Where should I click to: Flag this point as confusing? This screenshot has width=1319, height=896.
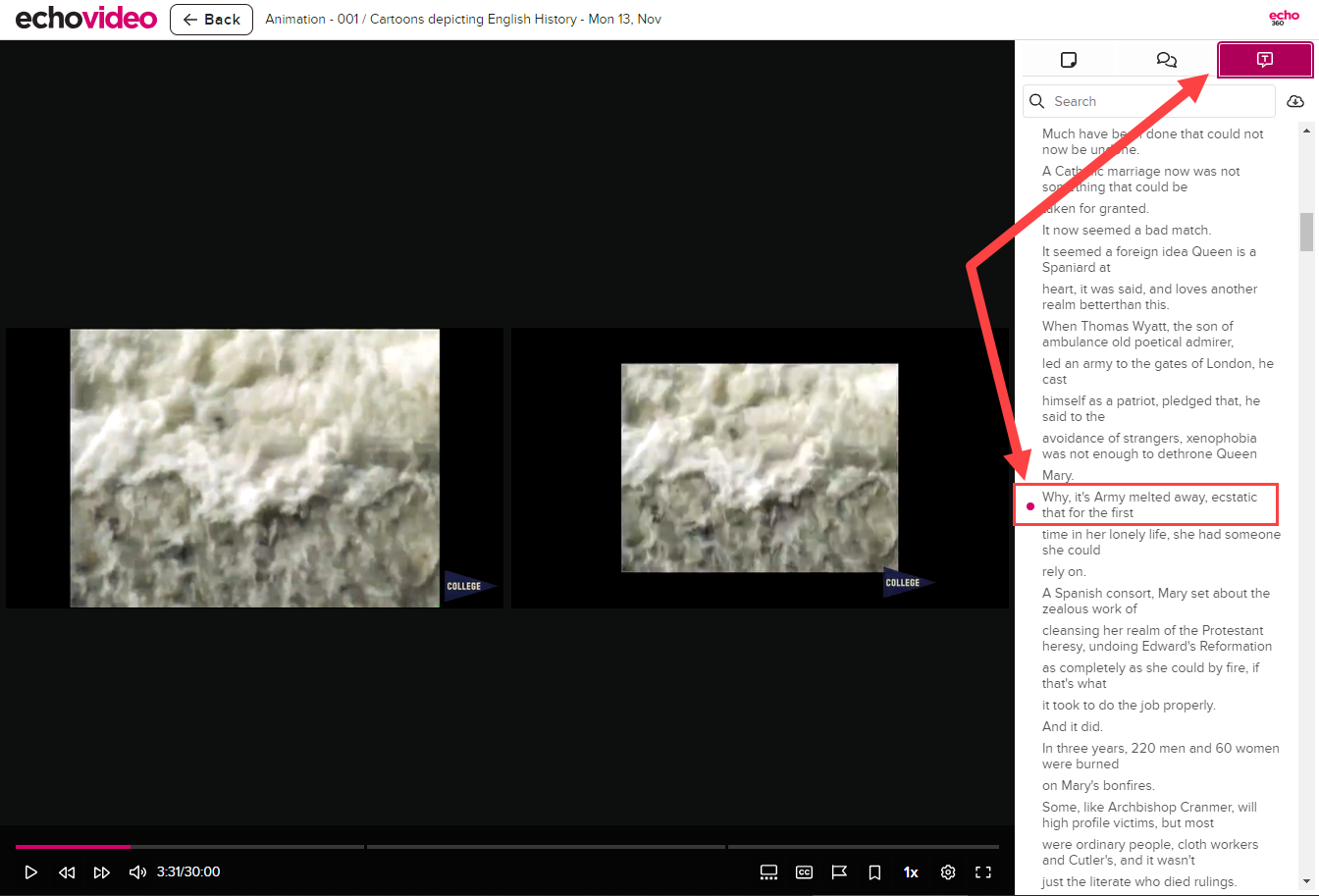[839, 871]
